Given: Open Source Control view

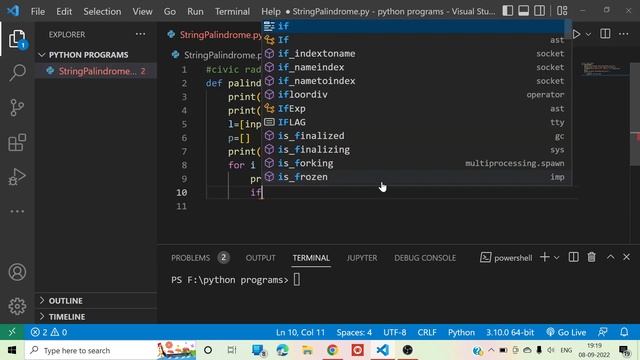Looking at the screenshot, I should [x=17, y=108].
